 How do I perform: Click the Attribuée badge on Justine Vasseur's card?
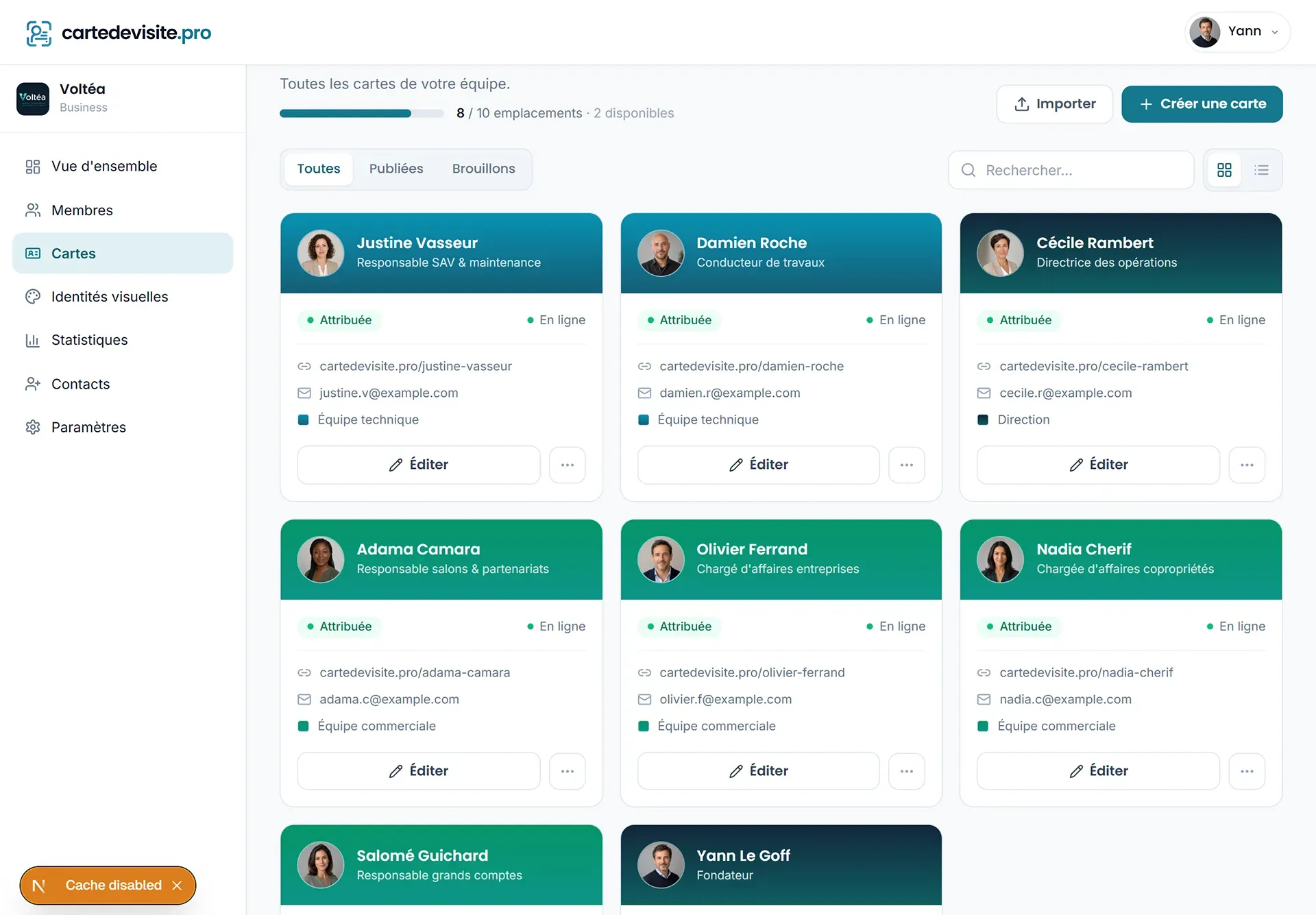click(339, 320)
